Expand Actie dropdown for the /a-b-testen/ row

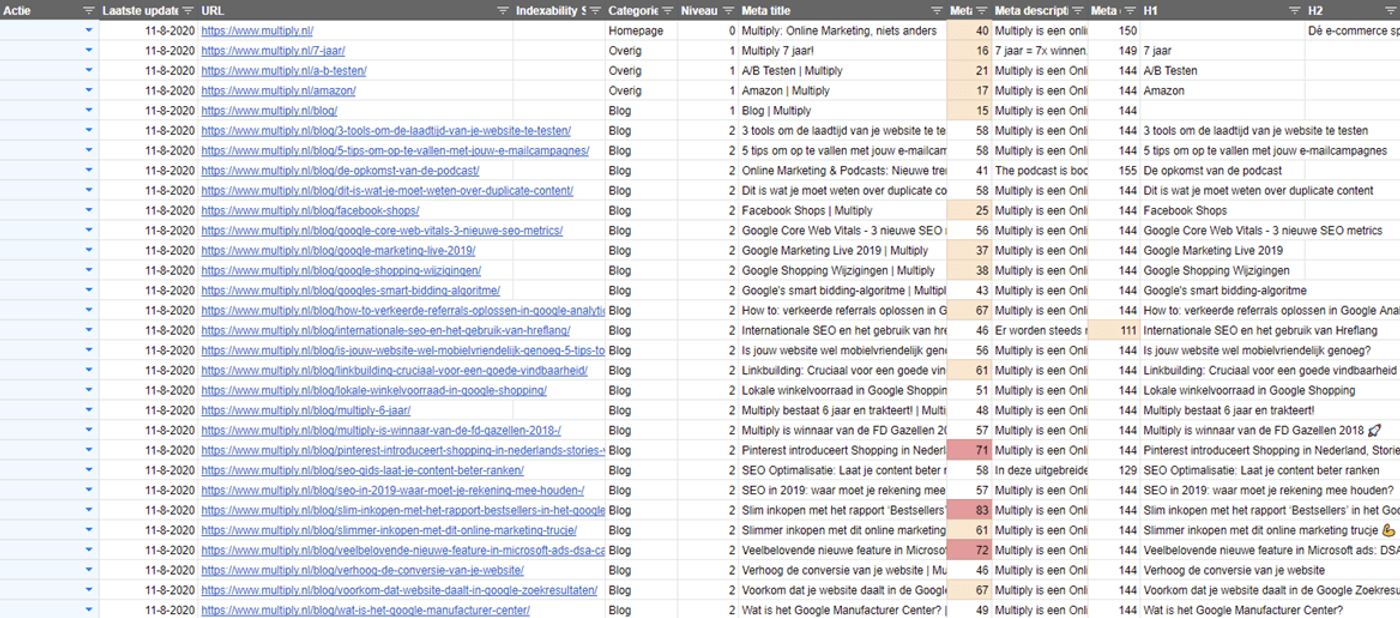[x=88, y=71]
